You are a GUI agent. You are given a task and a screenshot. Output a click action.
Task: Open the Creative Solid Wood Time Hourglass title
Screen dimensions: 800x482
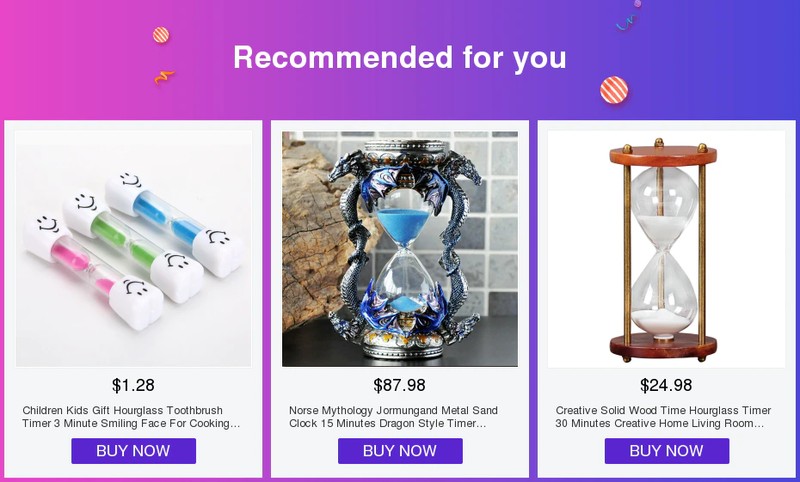[663, 417]
